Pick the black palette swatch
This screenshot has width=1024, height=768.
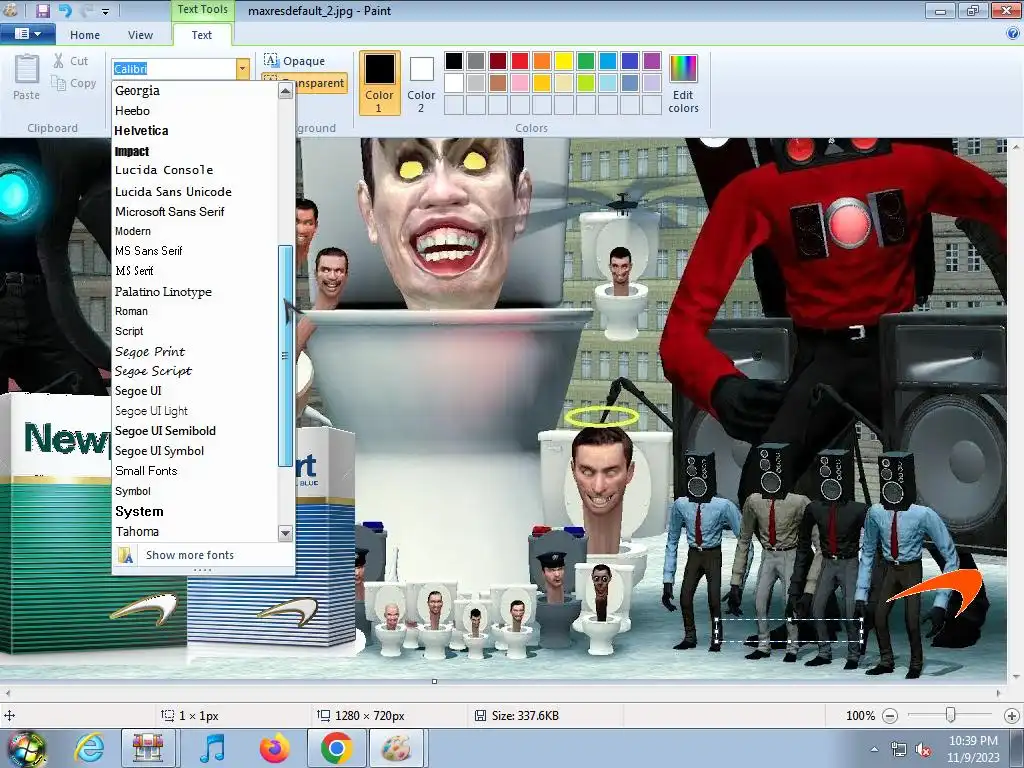click(x=454, y=61)
